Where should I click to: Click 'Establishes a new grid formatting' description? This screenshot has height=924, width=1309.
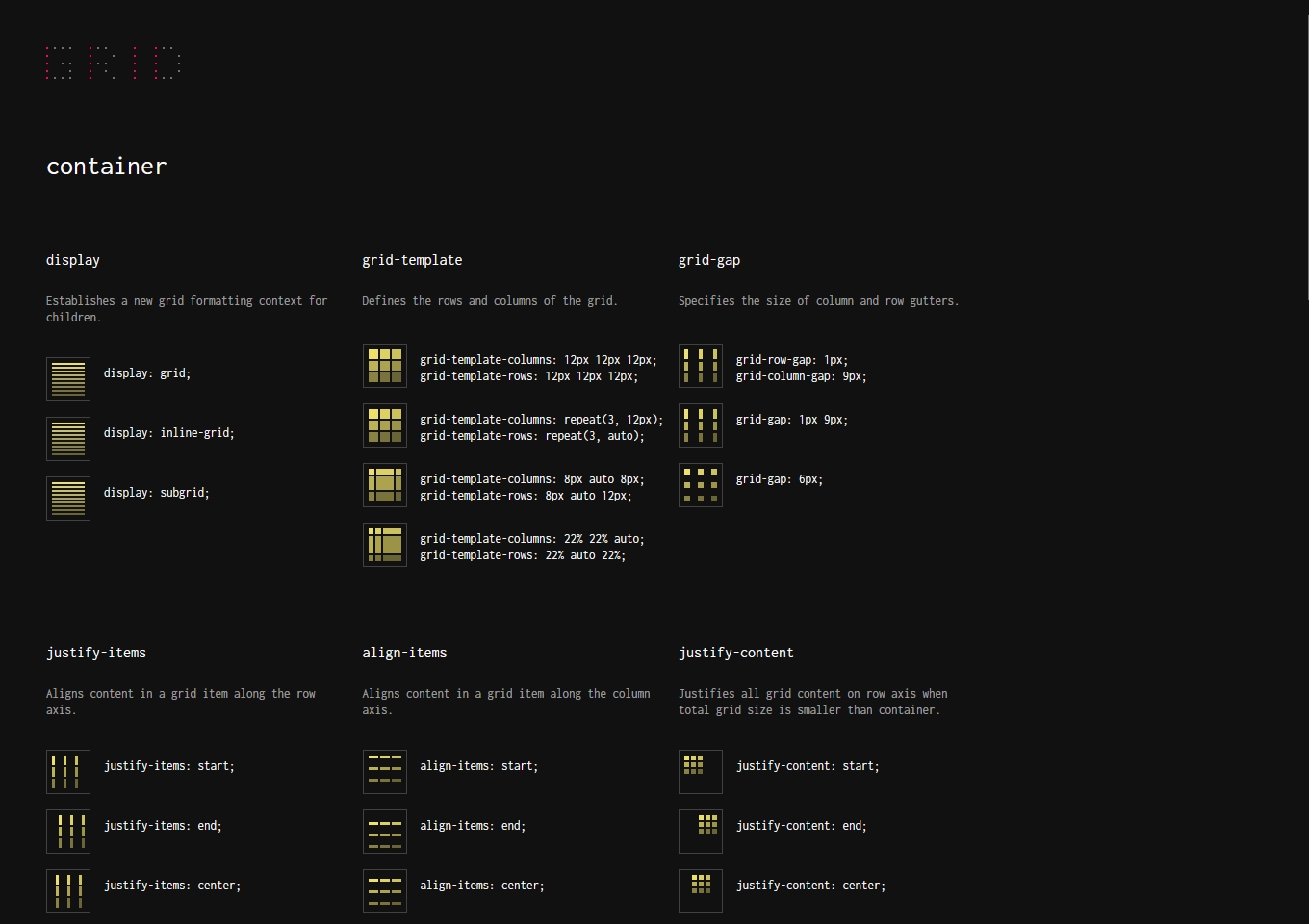(187, 309)
